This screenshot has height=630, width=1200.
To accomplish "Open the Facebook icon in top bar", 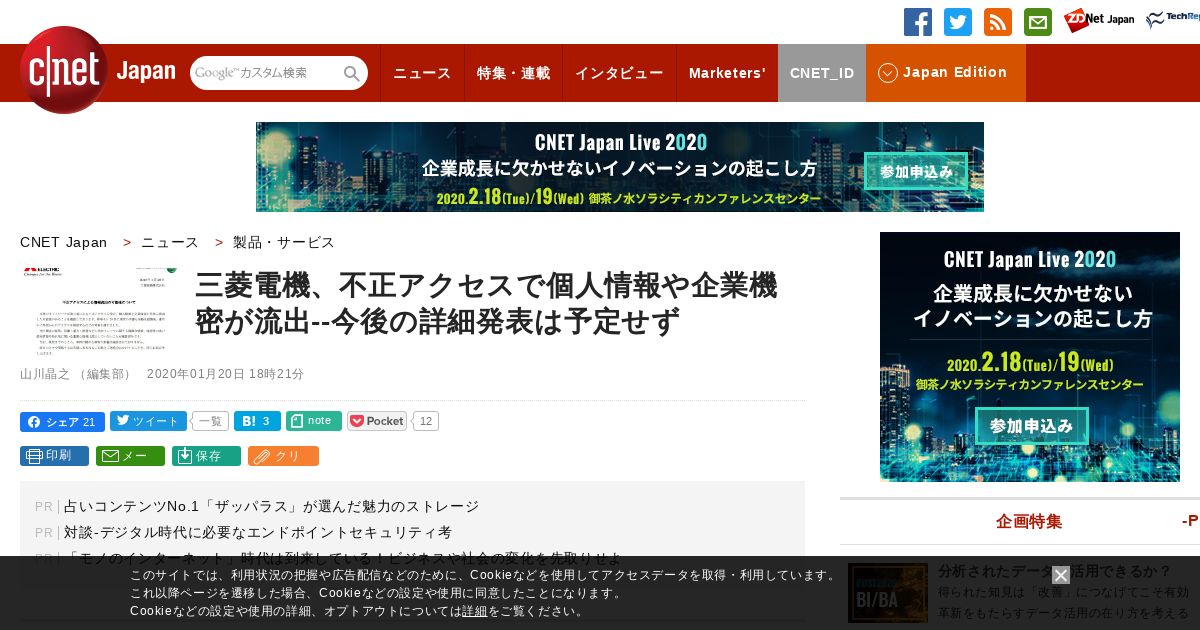I will pyautogui.click(x=918, y=22).
